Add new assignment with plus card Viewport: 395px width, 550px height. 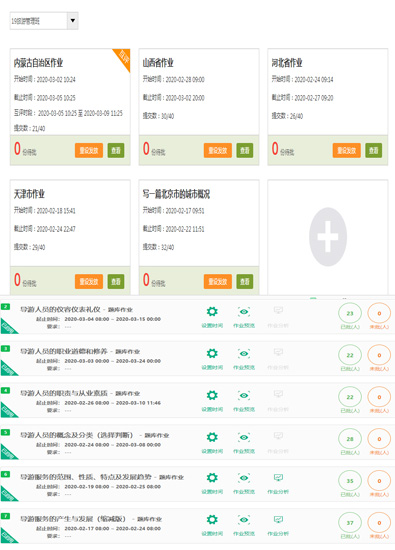click(328, 237)
